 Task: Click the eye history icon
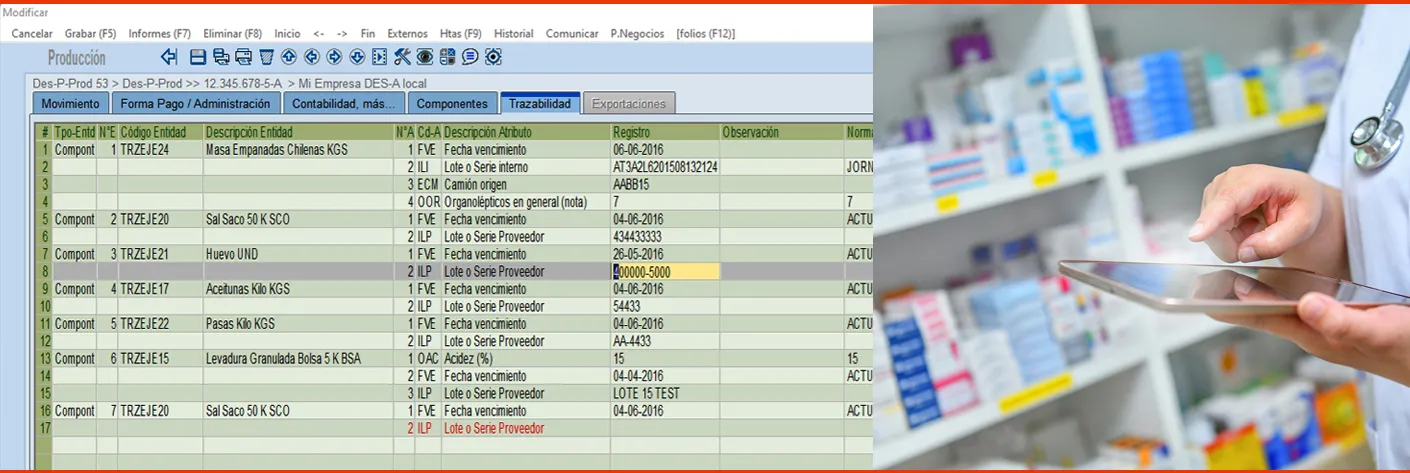(425, 57)
